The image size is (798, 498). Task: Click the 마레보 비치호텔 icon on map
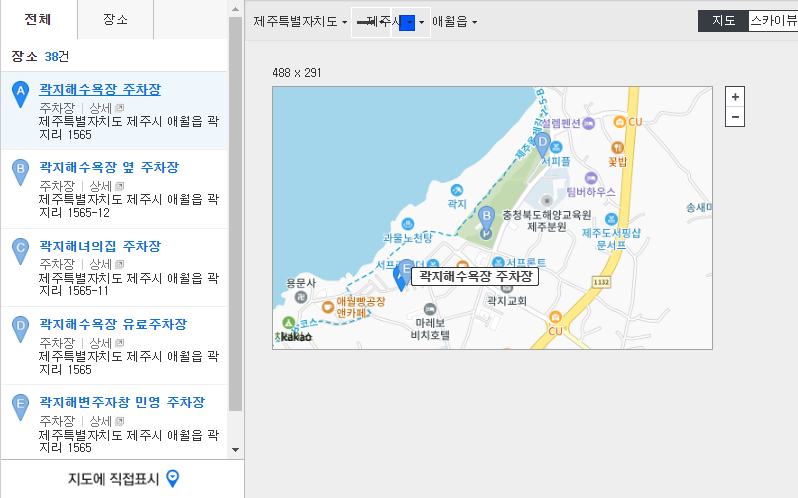click(x=430, y=309)
